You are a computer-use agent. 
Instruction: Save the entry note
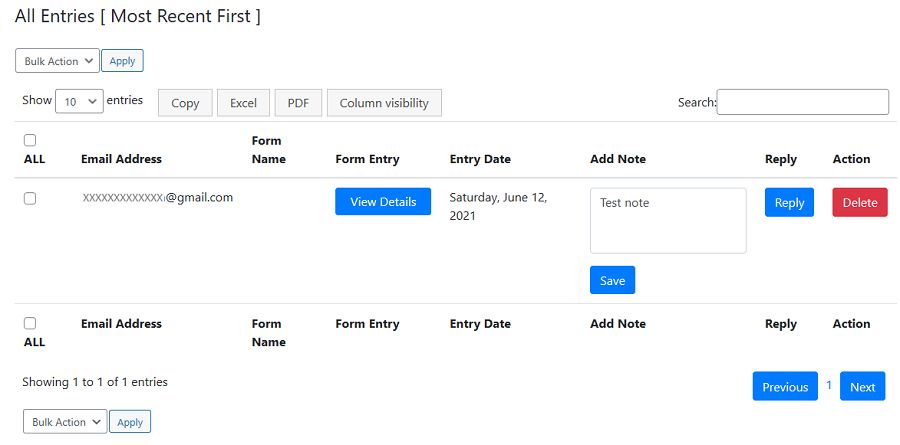[612, 281]
